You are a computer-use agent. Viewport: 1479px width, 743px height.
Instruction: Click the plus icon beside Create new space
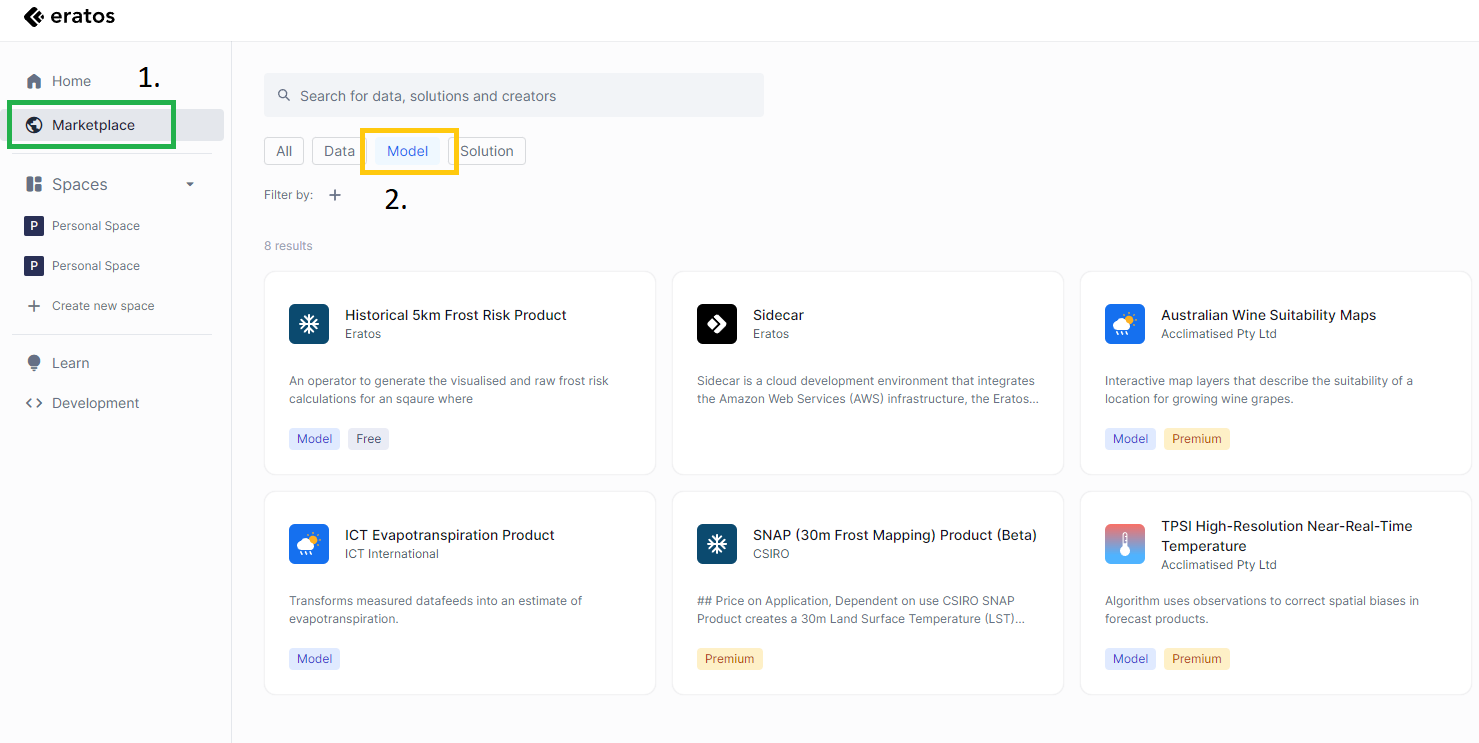(x=34, y=306)
